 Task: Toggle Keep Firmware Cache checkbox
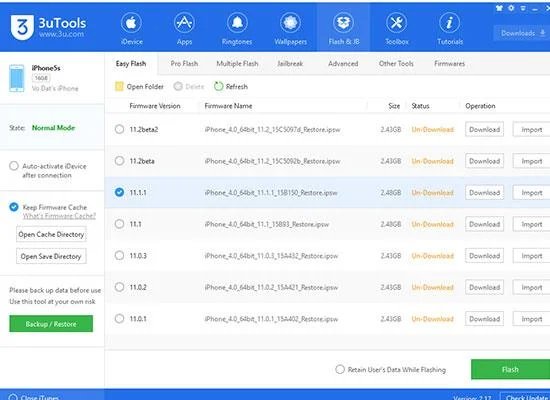click(14, 207)
